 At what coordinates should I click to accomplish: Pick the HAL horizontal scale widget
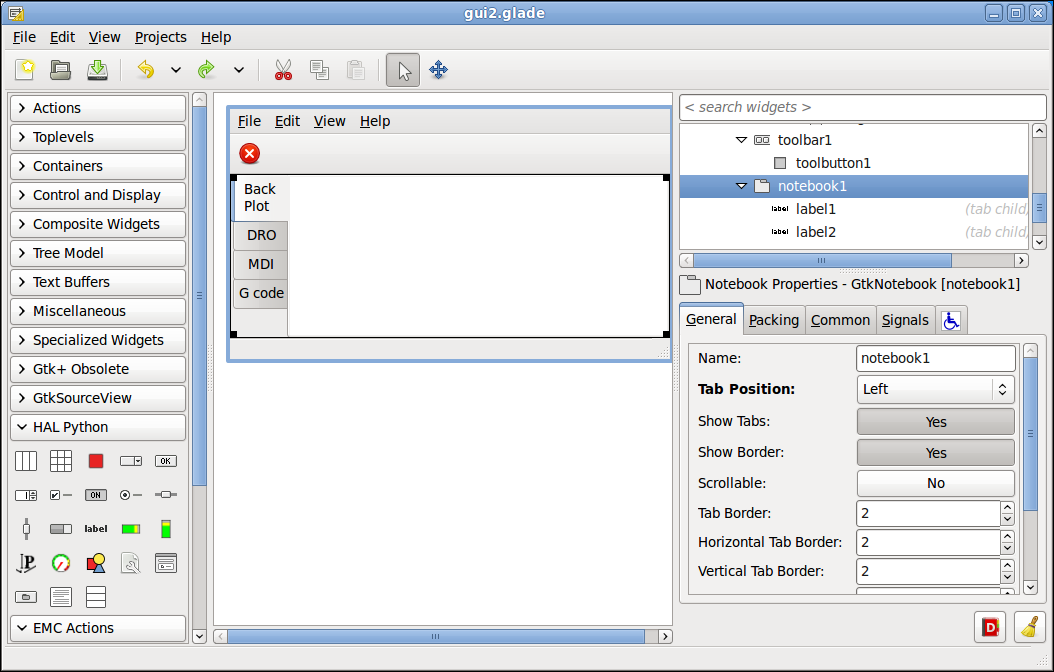point(166,495)
